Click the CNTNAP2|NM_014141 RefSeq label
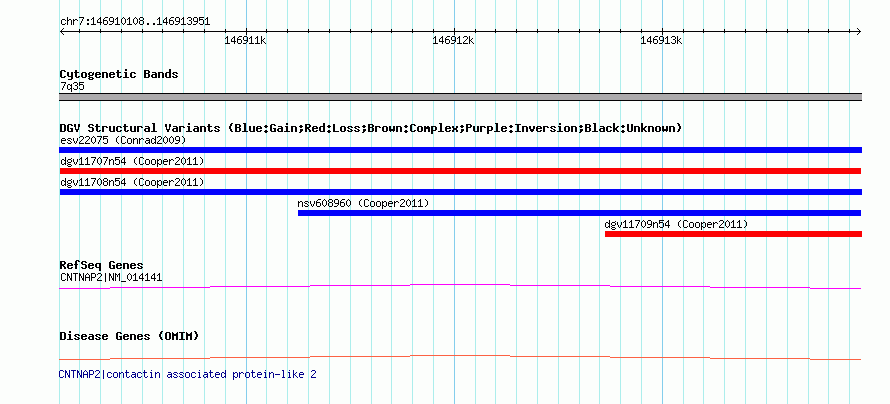890x404 pixels. click(x=111, y=277)
